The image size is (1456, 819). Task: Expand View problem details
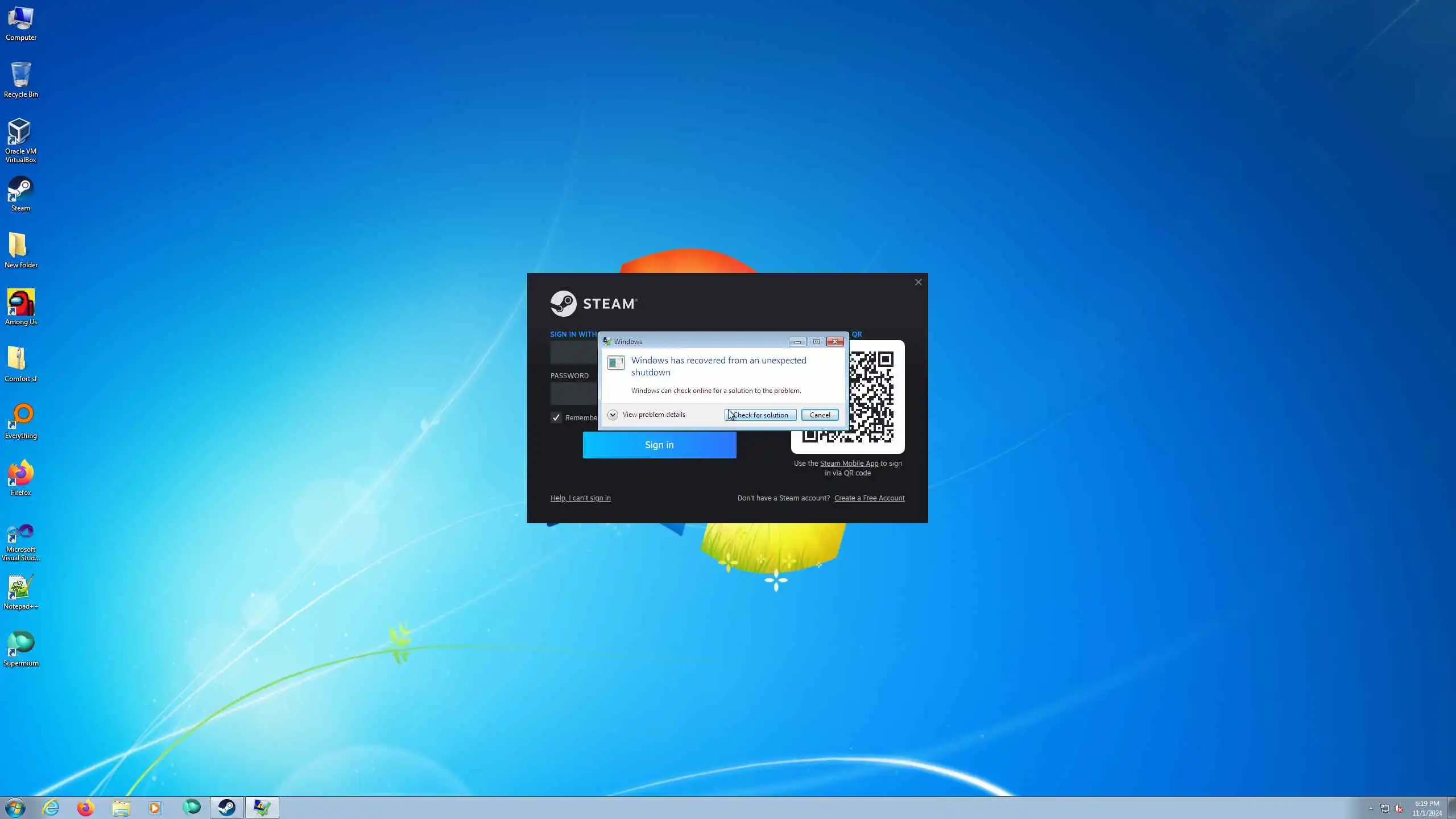tap(613, 415)
